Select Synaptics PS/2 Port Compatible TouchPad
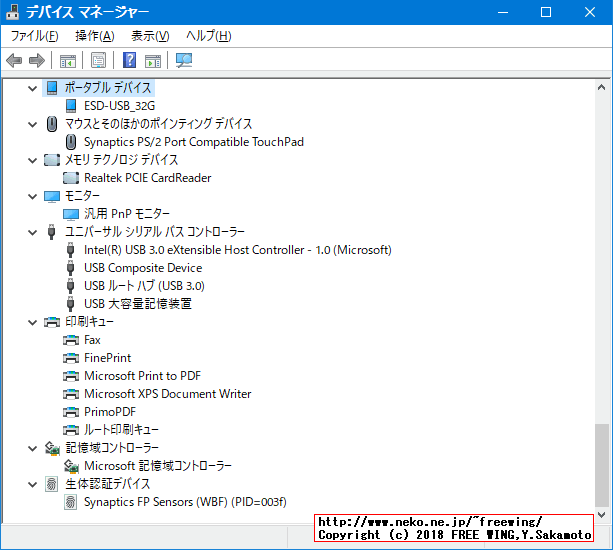Screen dimensions: 613x550 [x=193, y=142]
